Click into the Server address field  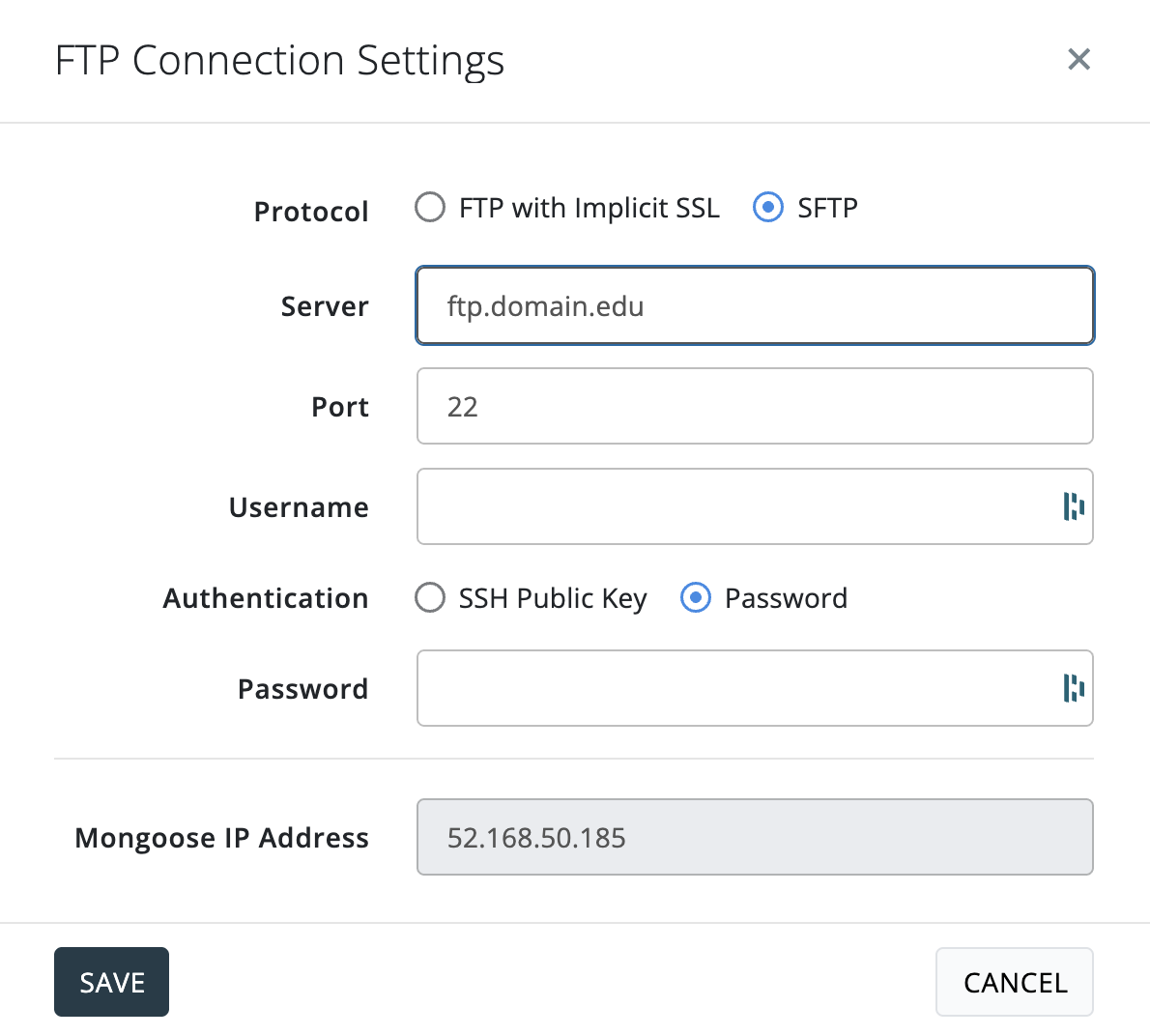coord(754,306)
